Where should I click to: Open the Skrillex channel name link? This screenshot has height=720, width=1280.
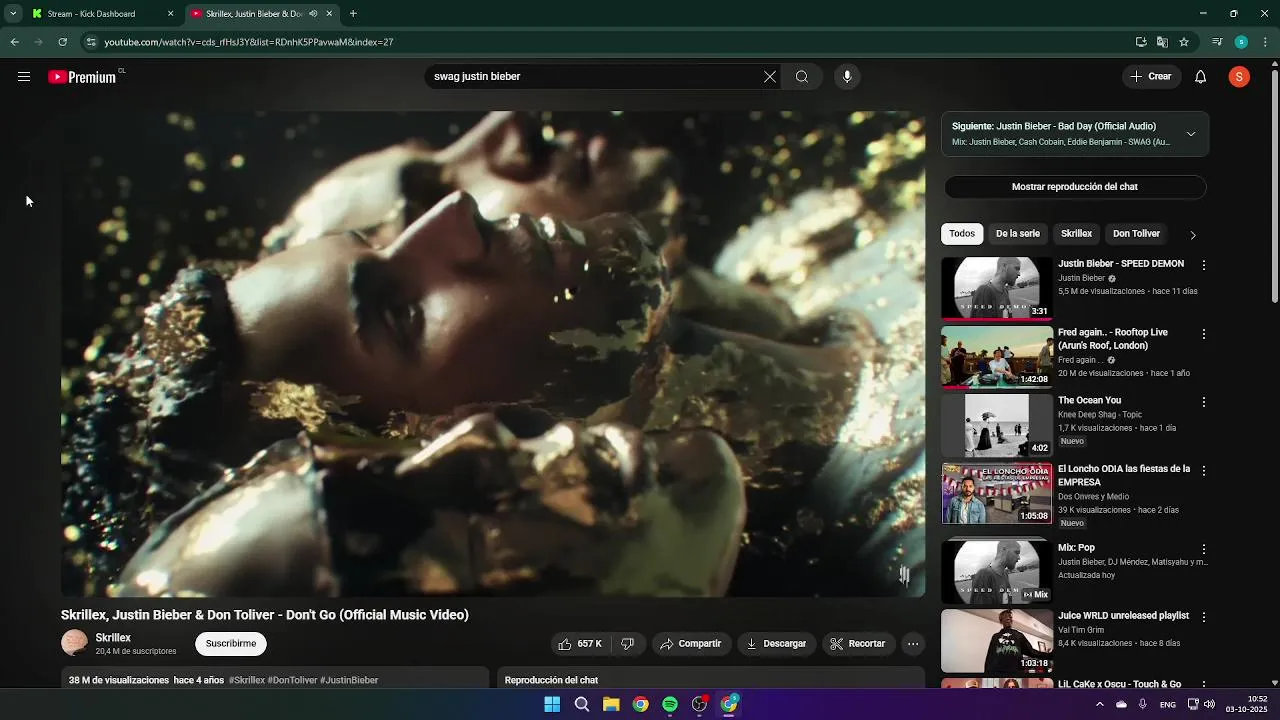click(x=113, y=638)
